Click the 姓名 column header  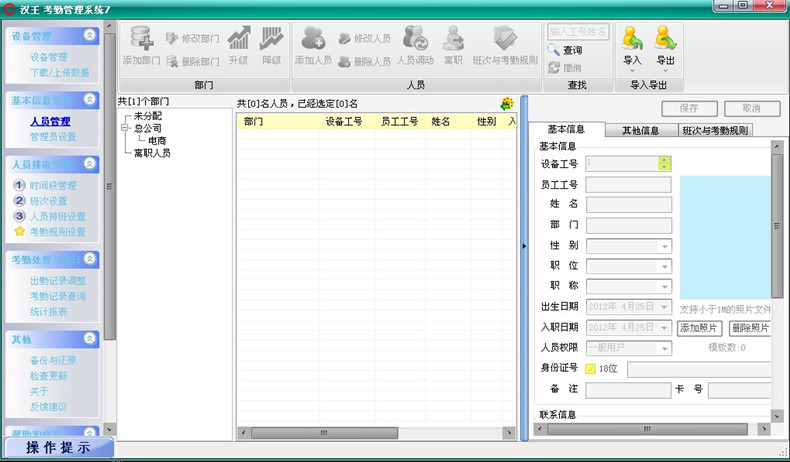440,121
